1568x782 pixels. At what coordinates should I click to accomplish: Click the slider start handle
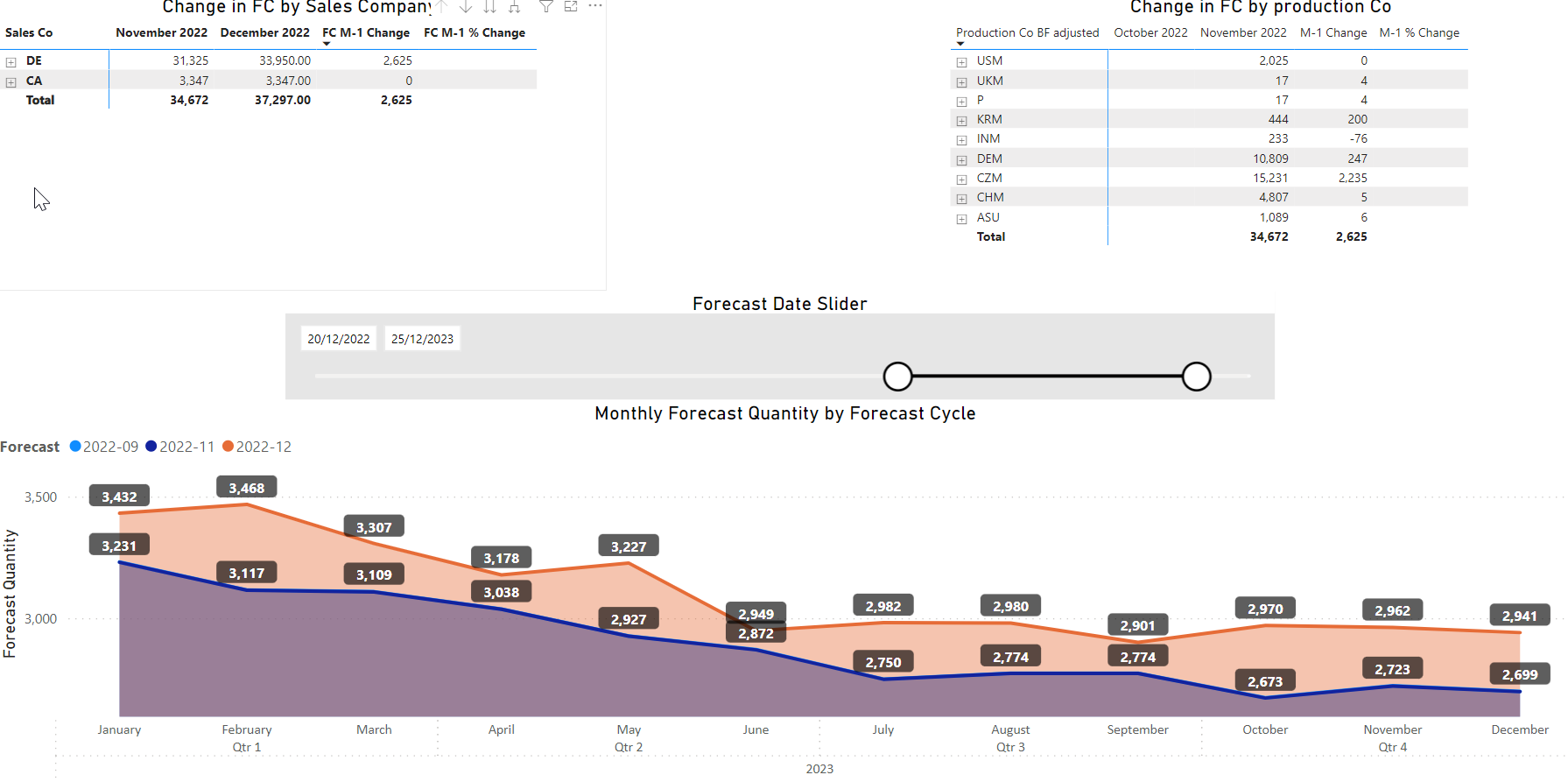pyautogui.click(x=897, y=377)
